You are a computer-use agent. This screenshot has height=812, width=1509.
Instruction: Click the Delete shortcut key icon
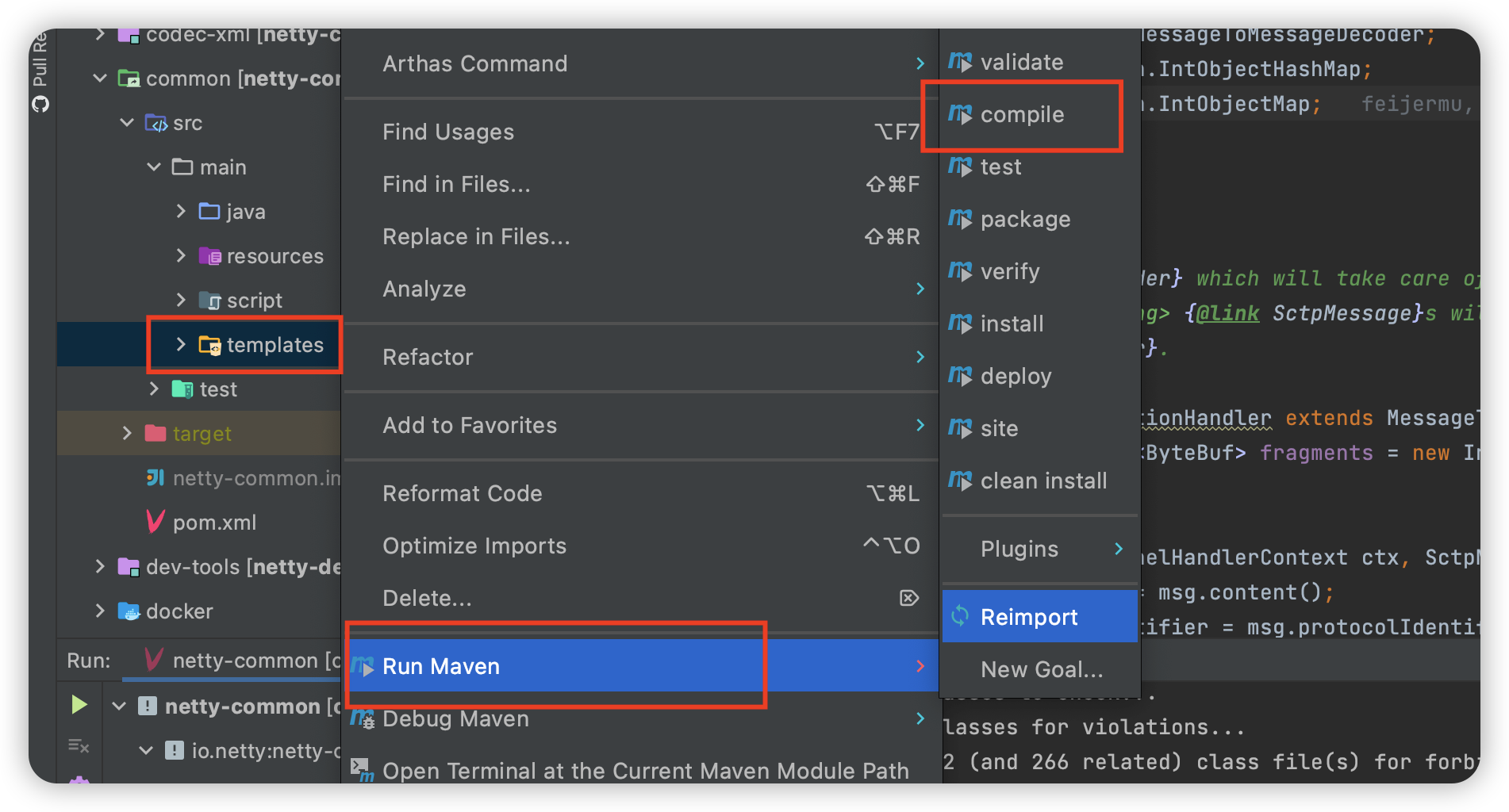908,598
